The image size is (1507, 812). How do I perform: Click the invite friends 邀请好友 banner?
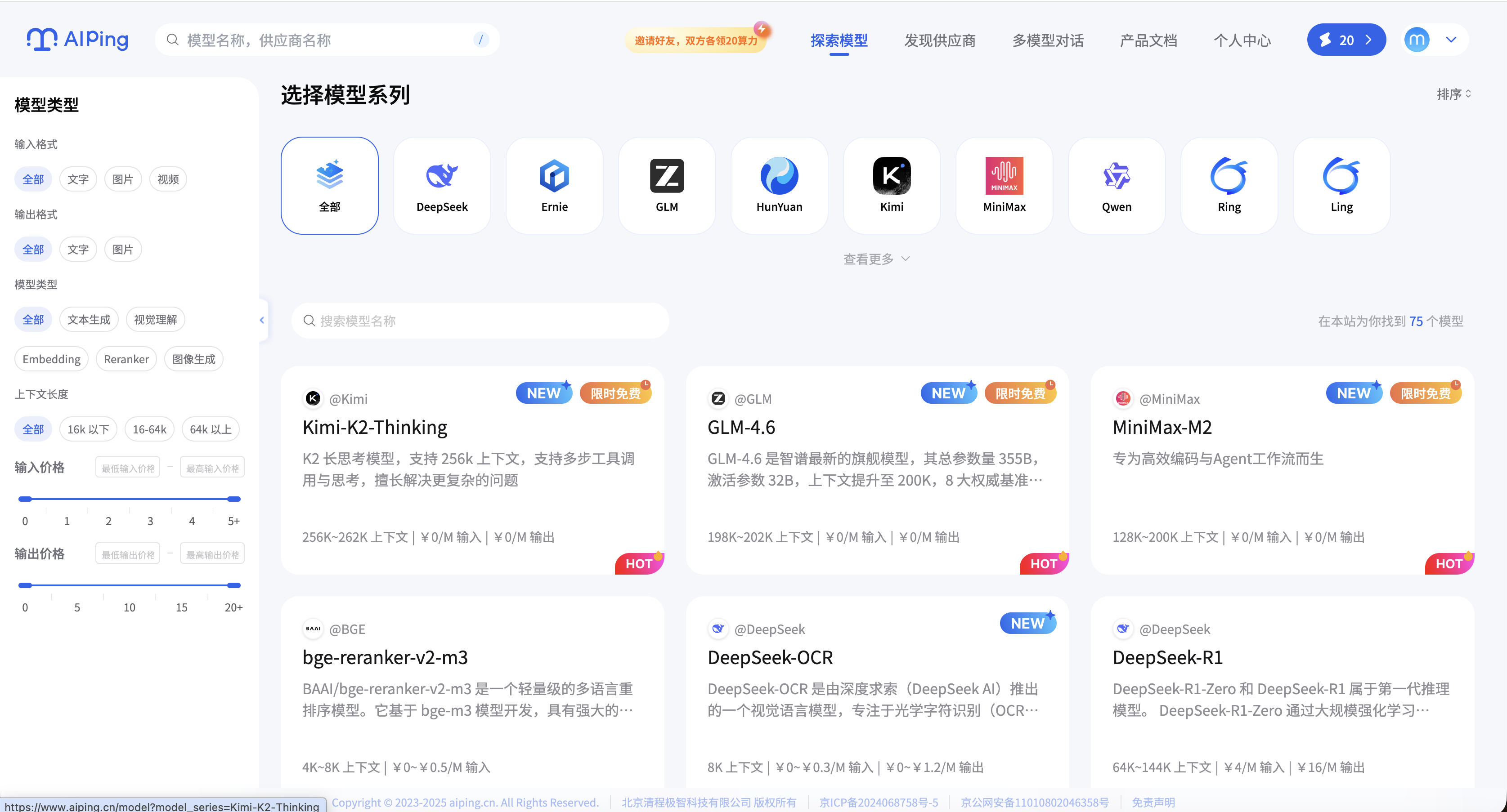[x=695, y=40]
